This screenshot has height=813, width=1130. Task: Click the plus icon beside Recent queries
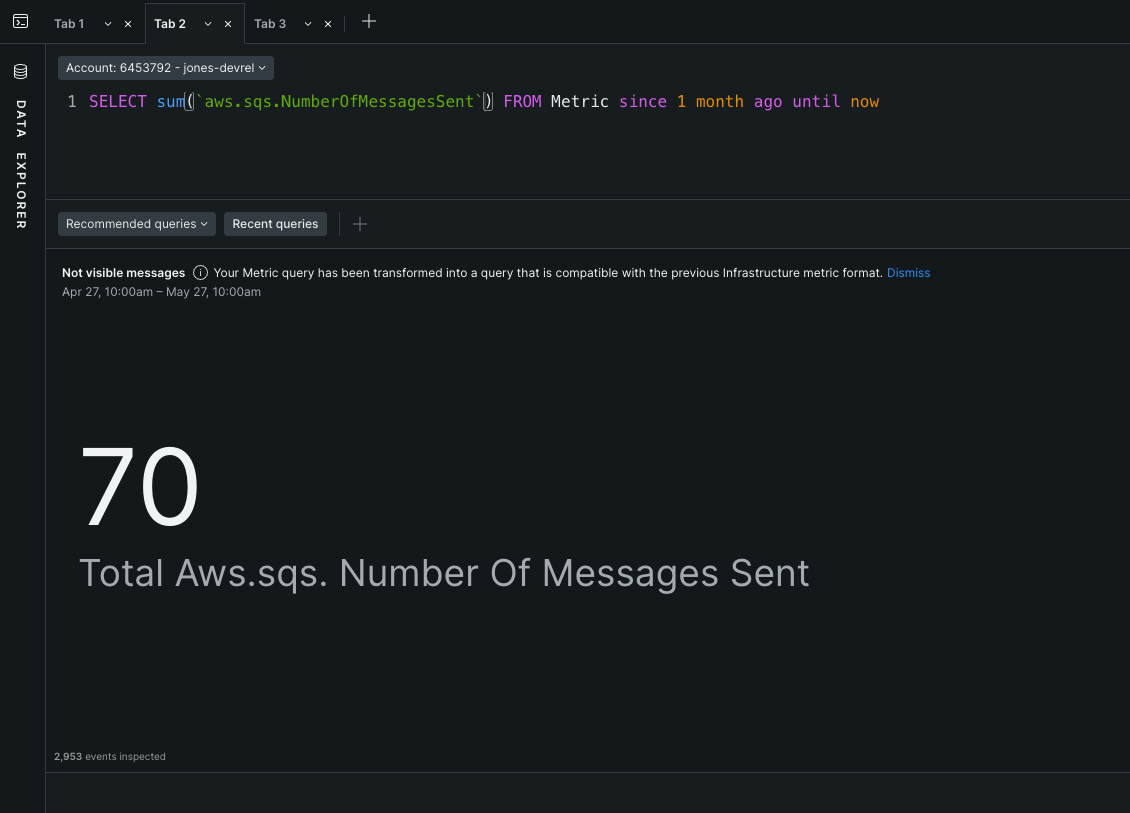(x=360, y=224)
